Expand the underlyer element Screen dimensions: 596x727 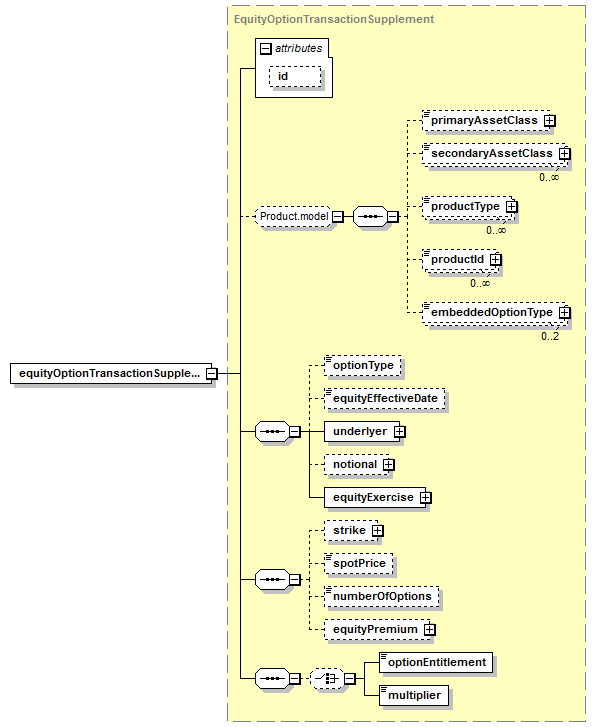[x=399, y=432]
